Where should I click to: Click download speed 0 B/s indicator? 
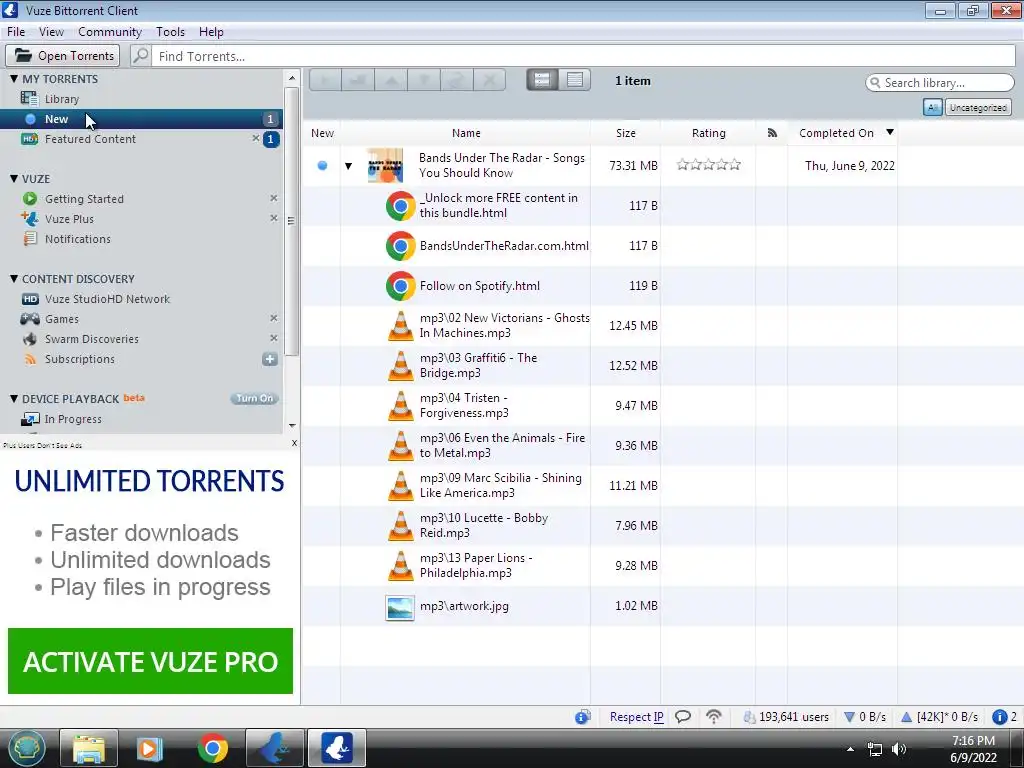point(865,716)
